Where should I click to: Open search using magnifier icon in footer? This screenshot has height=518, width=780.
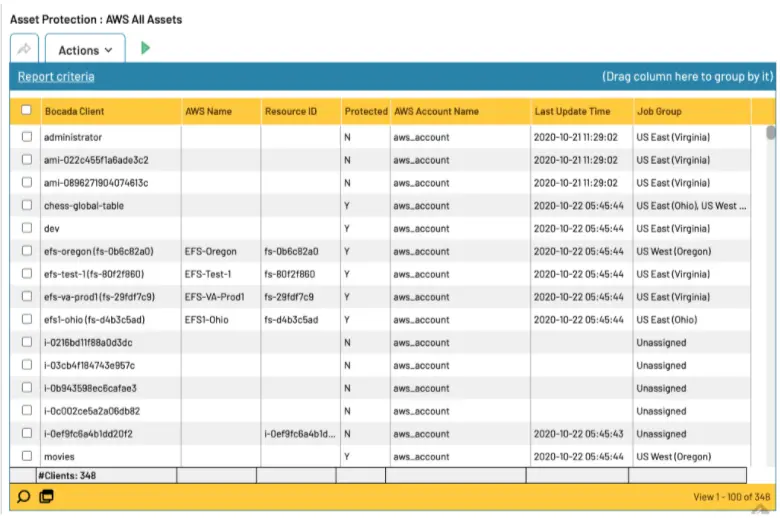coord(23,497)
